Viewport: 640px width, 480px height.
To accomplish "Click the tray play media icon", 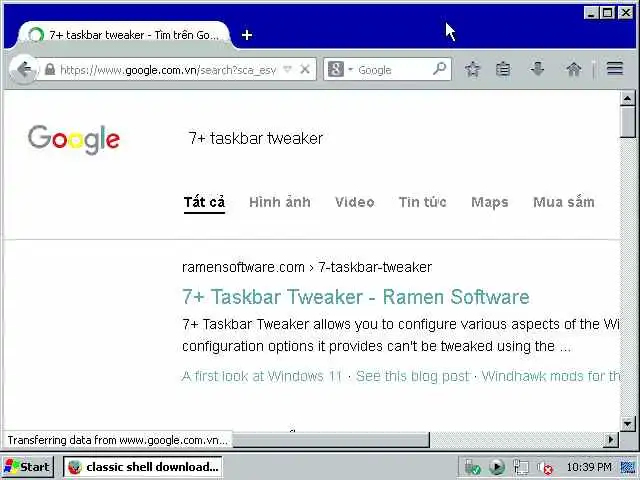I will click(x=497, y=467).
